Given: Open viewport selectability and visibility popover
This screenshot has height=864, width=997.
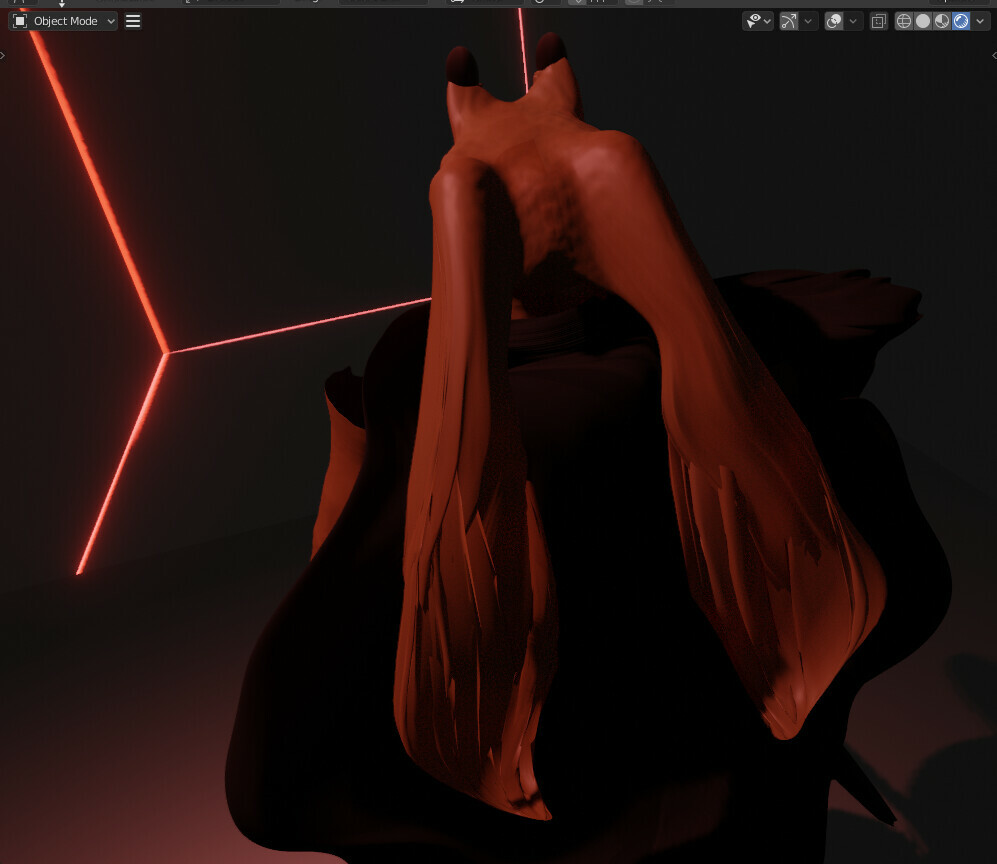Looking at the screenshot, I should (x=758, y=21).
